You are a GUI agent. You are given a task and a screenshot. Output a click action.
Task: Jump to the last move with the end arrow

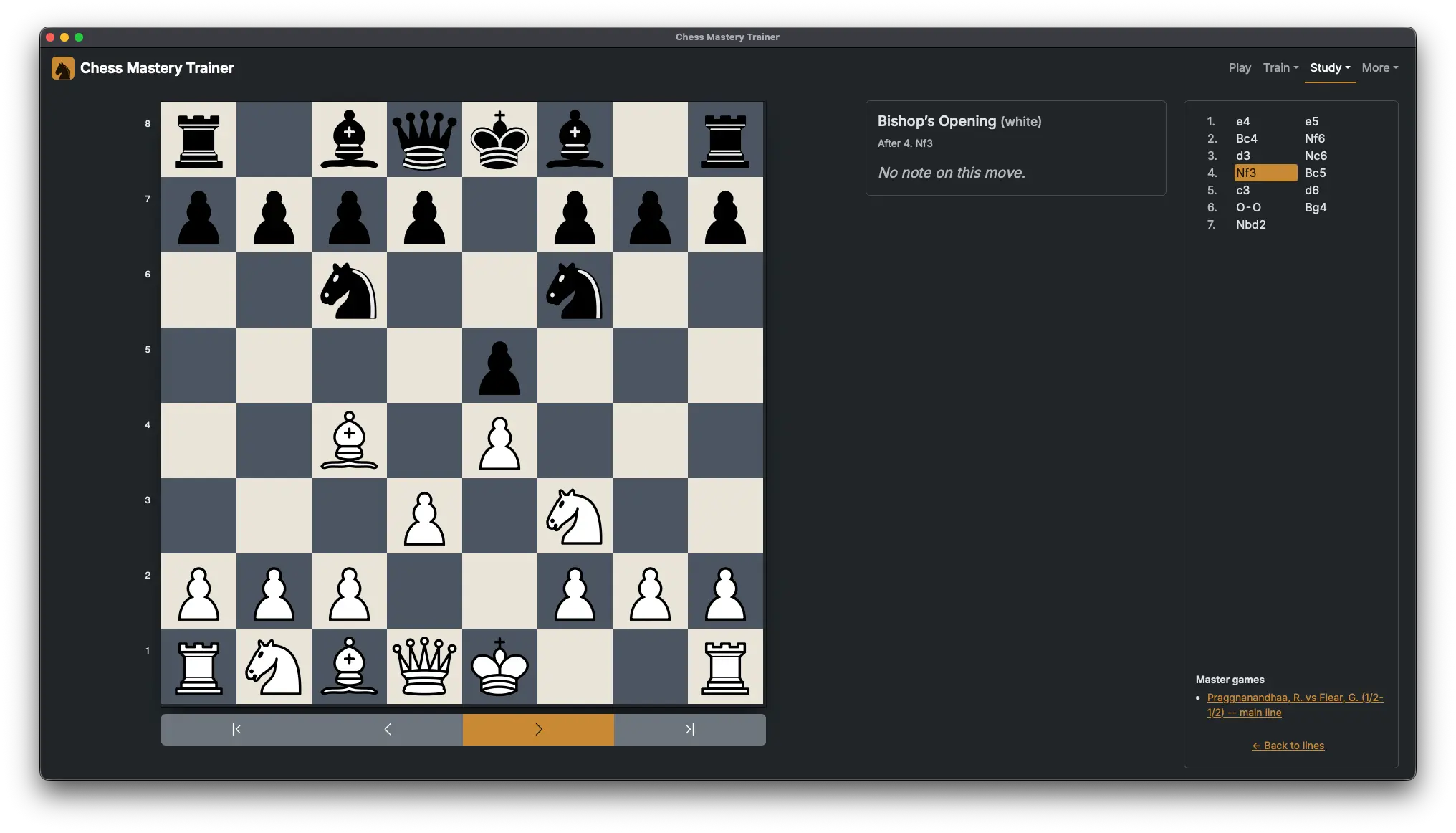pyautogui.click(x=689, y=729)
